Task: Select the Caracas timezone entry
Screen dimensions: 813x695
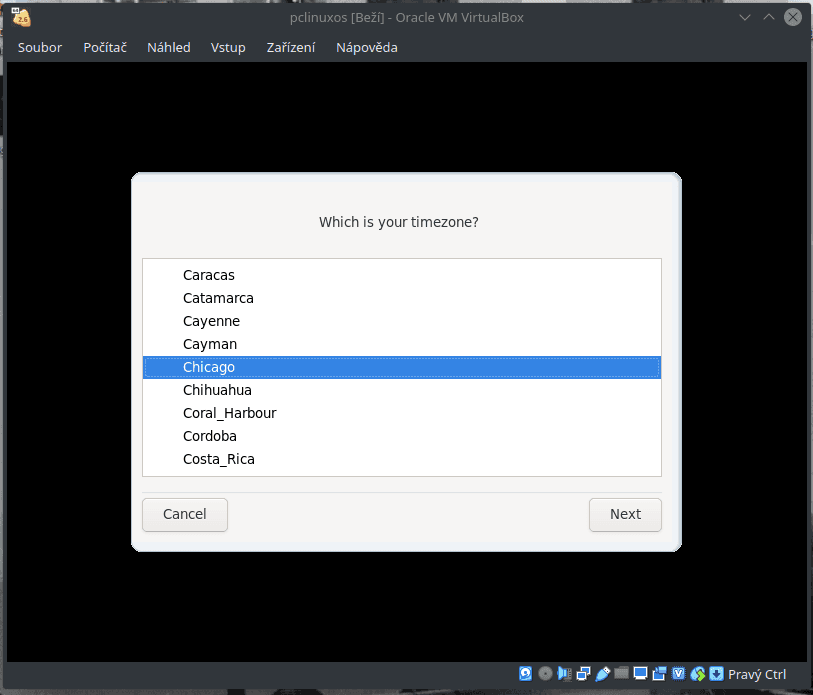Action: [208, 275]
